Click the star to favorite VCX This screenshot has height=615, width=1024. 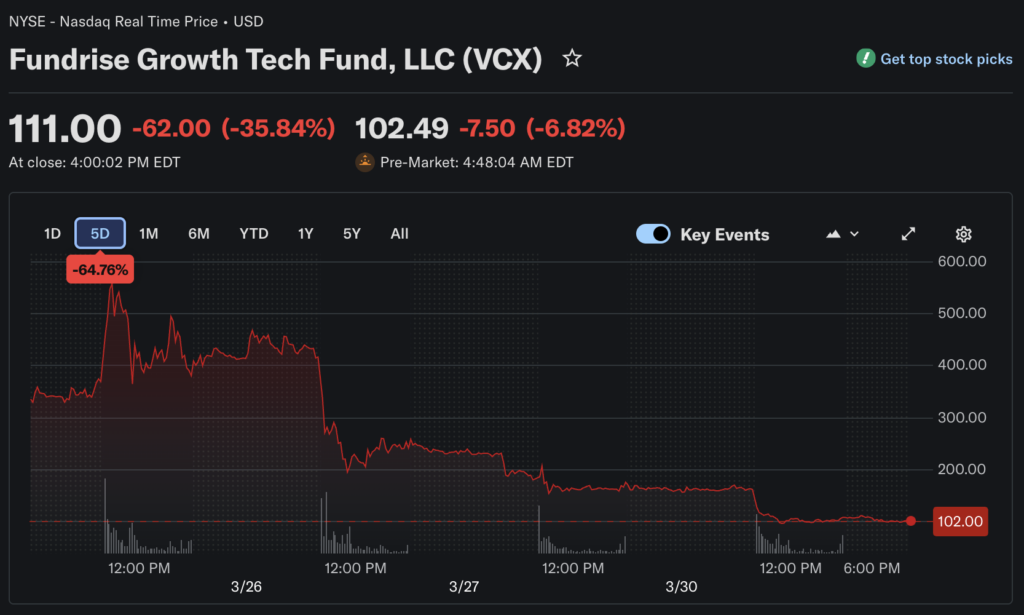[572, 58]
